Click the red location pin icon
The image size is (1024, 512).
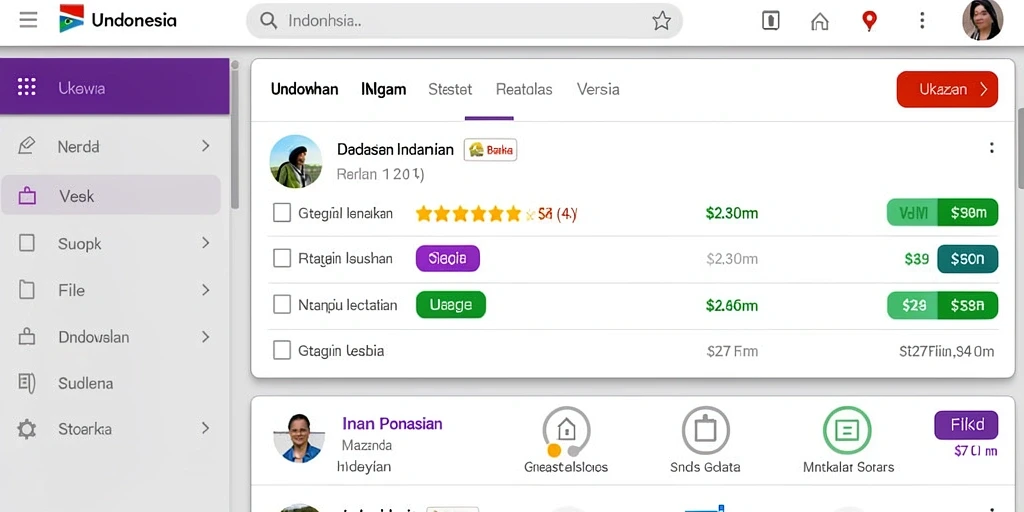point(869,21)
